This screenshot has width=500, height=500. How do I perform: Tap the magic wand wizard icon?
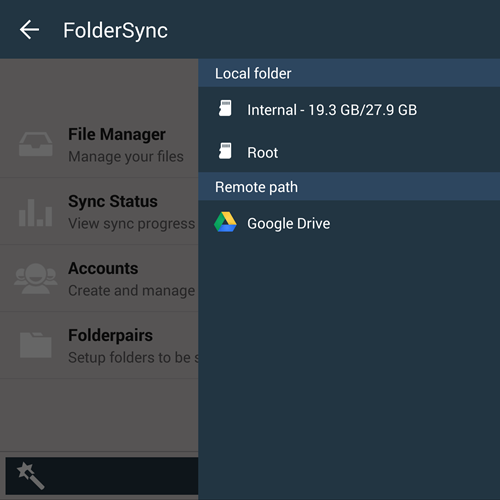(30, 476)
